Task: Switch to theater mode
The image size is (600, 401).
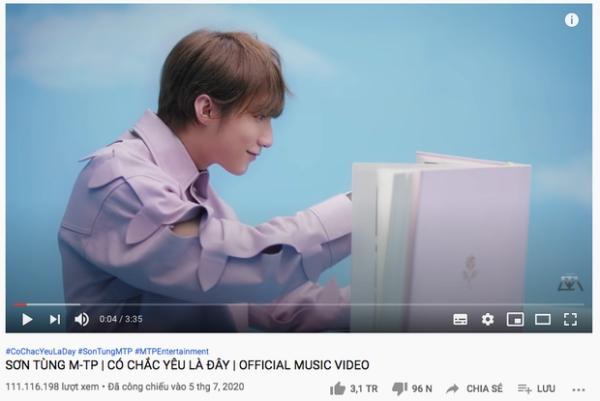Action: coord(543,319)
